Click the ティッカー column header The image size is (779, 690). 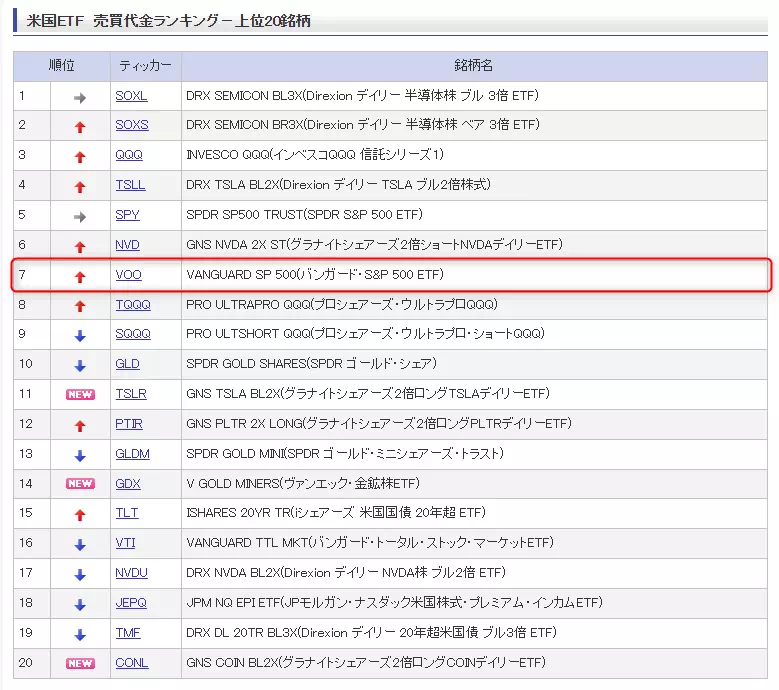click(145, 66)
